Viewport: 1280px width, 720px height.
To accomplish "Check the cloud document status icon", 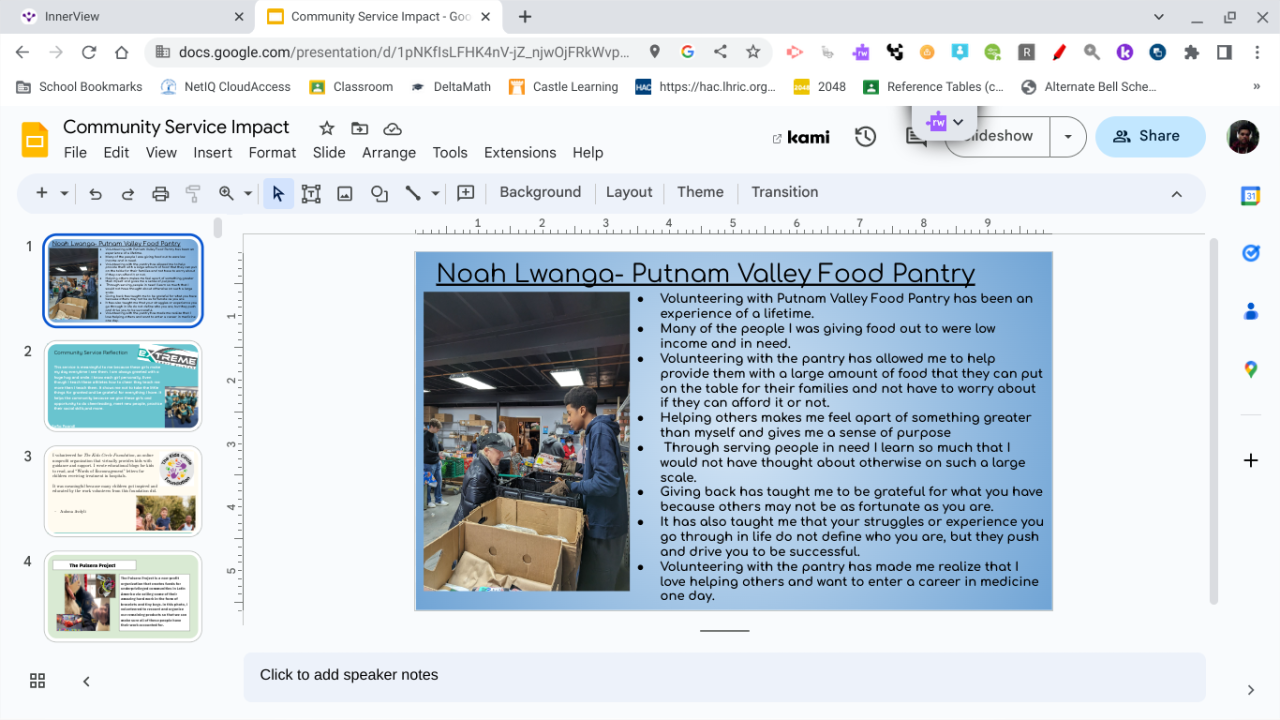I will (392, 128).
